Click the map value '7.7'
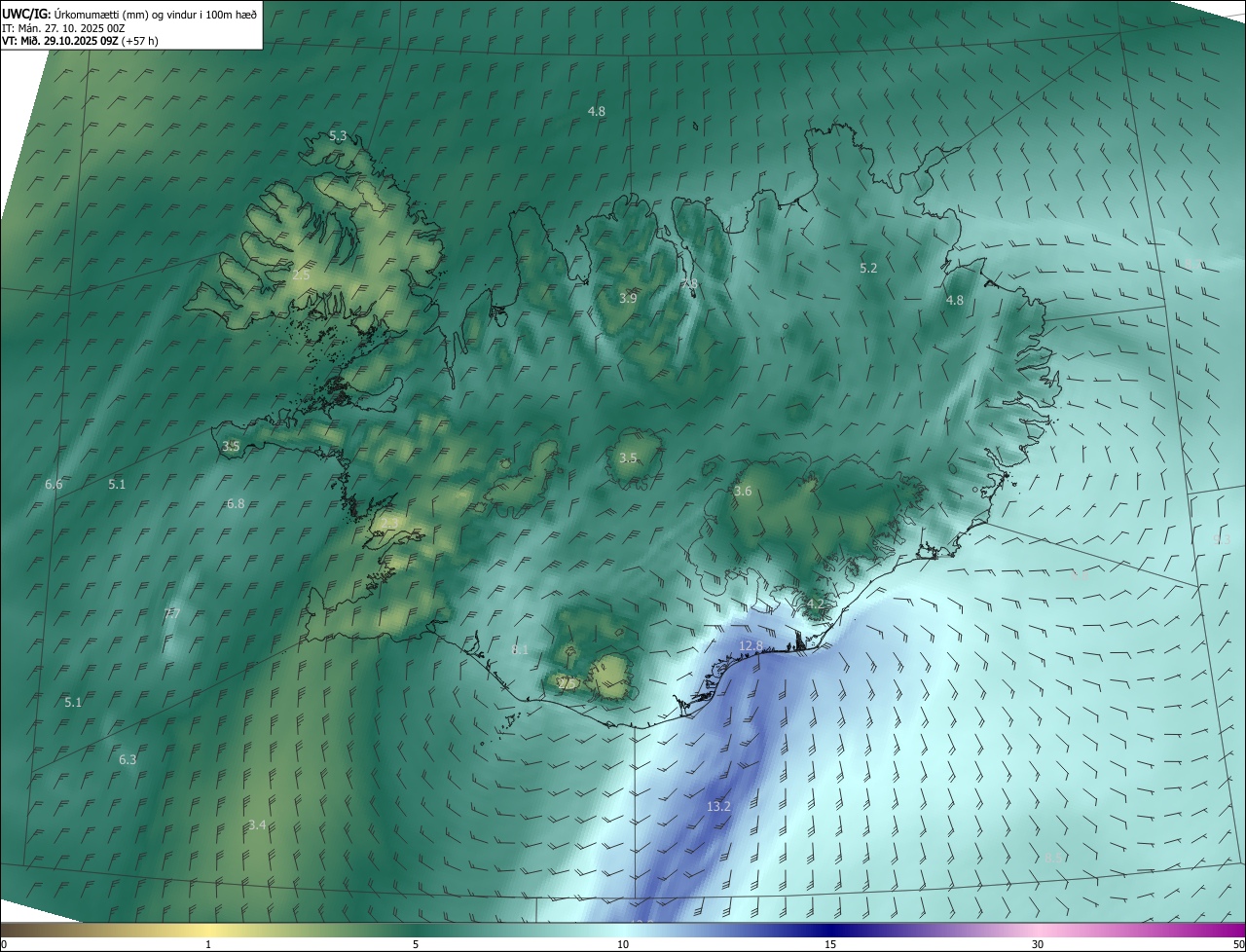This screenshot has height=952, width=1246. (172, 613)
